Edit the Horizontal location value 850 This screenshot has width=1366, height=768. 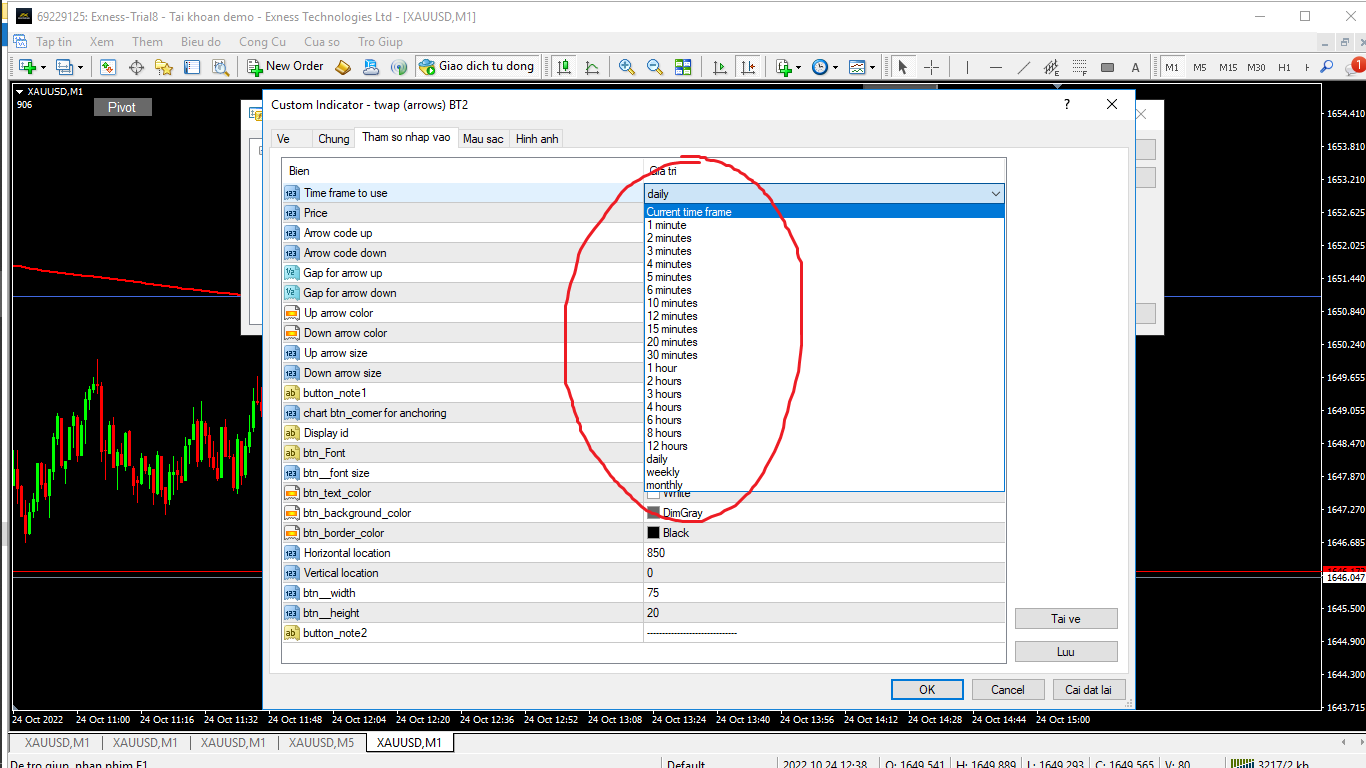825,553
